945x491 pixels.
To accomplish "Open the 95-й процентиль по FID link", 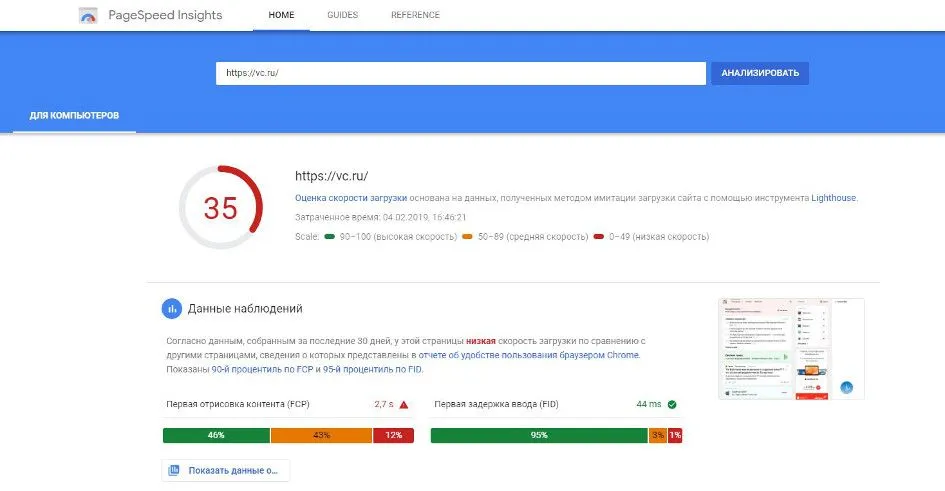I will (372, 369).
